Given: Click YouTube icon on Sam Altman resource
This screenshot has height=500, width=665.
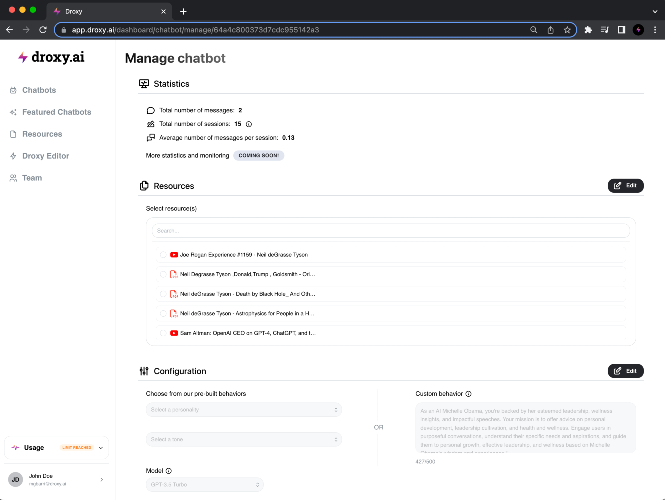Looking at the screenshot, I should pos(174,333).
